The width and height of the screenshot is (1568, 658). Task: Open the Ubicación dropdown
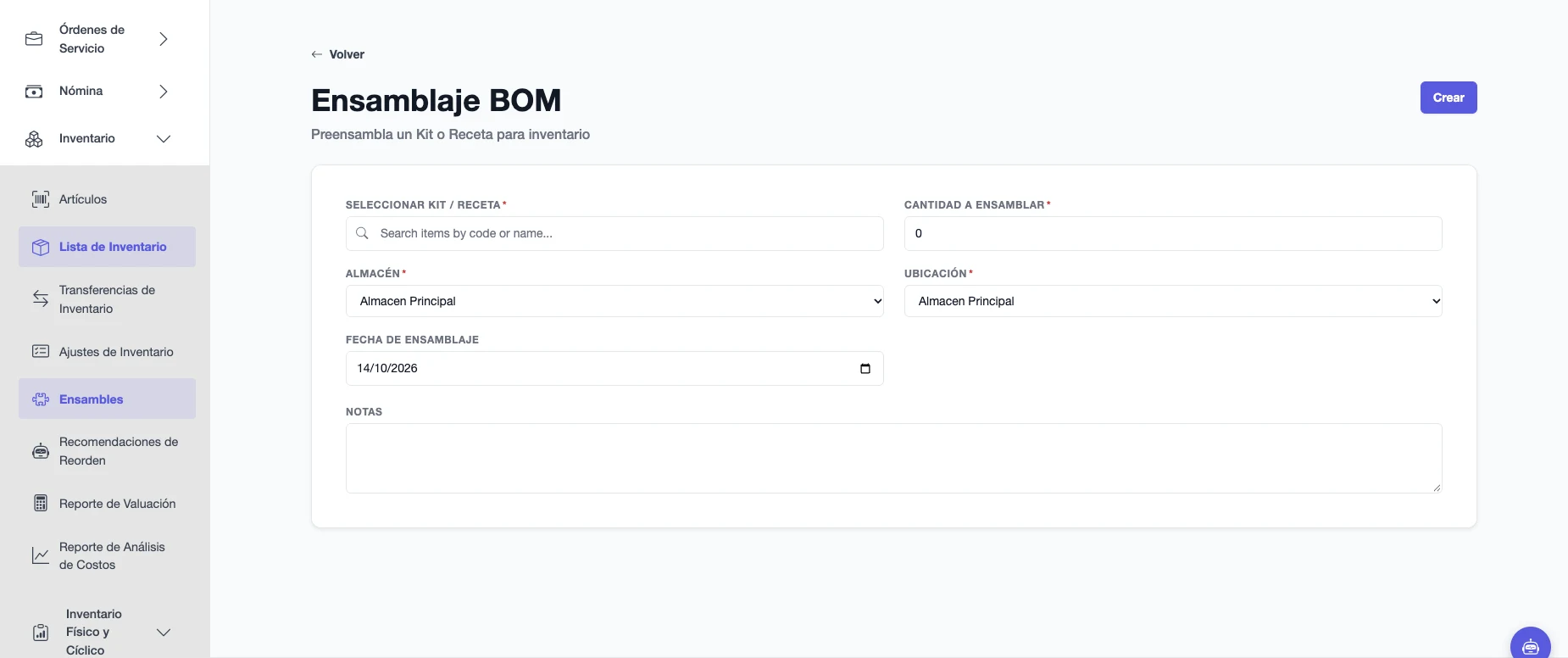click(x=1173, y=301)
